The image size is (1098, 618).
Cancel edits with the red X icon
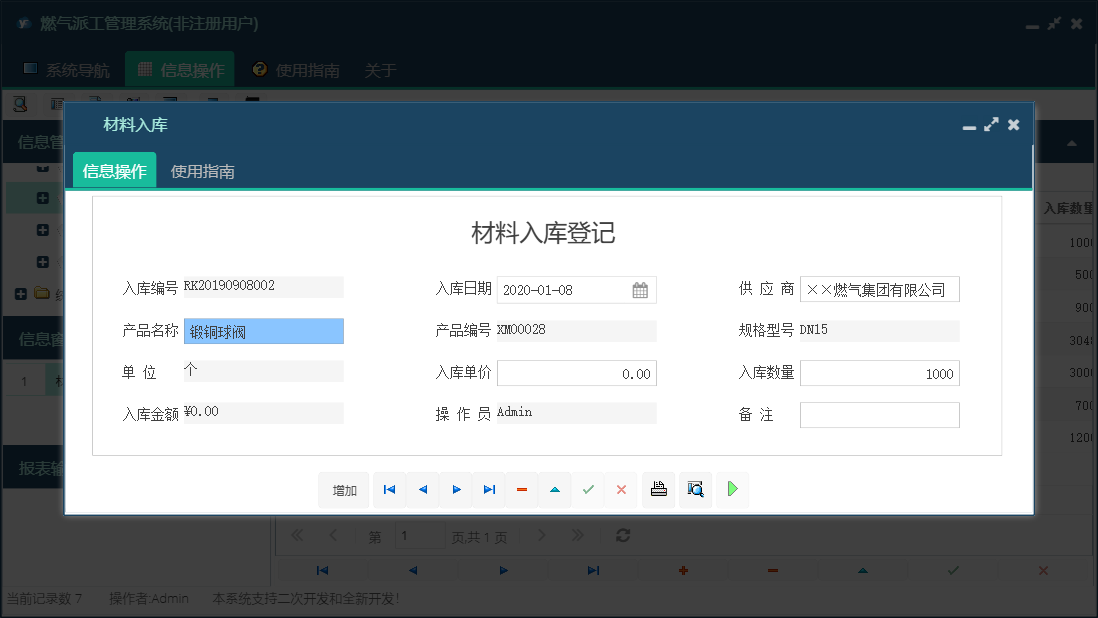pos(621,490)
